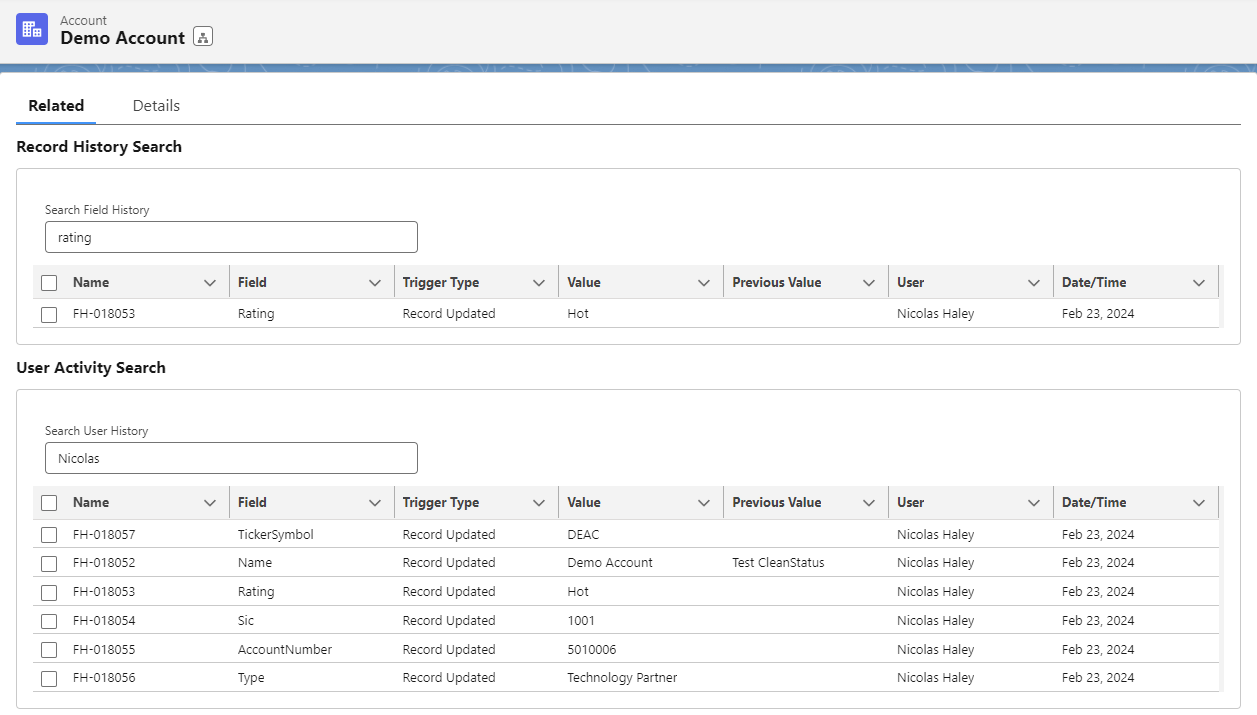This screenshot has width=1257, height=715.
Task: Click Nicolas Haley in Record History Search row
Action: tap(935, 314)
